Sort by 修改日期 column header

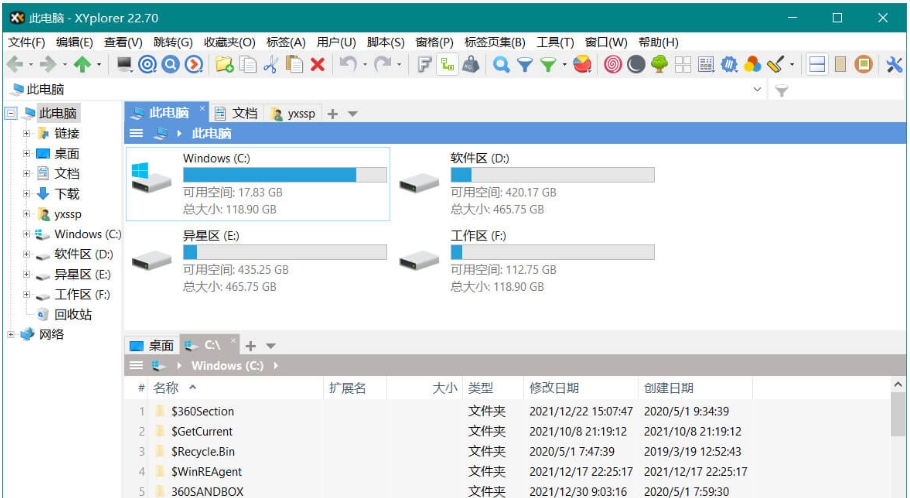click(580, 388)
